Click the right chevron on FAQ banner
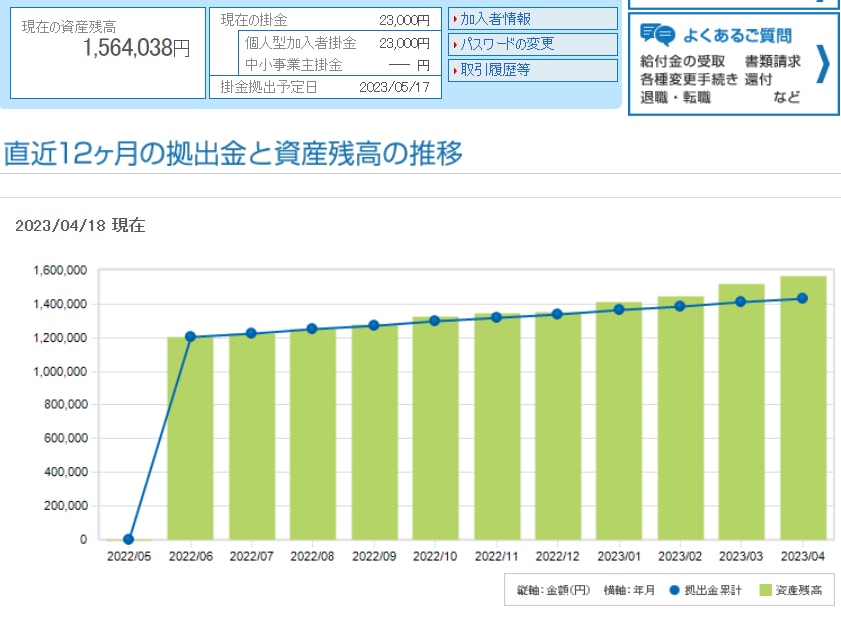The width and height of the screenshot is (841, 618). coord(822,65)
